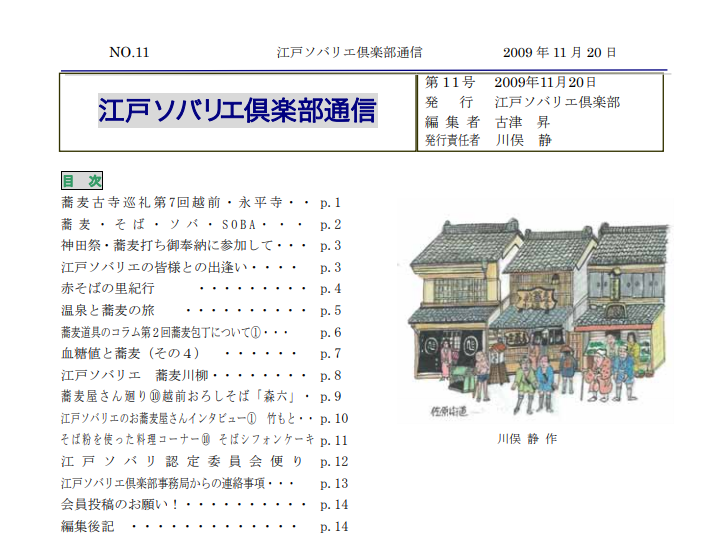Click the 目次 heading label
The image size is (722, 534).
coord(82,181)
